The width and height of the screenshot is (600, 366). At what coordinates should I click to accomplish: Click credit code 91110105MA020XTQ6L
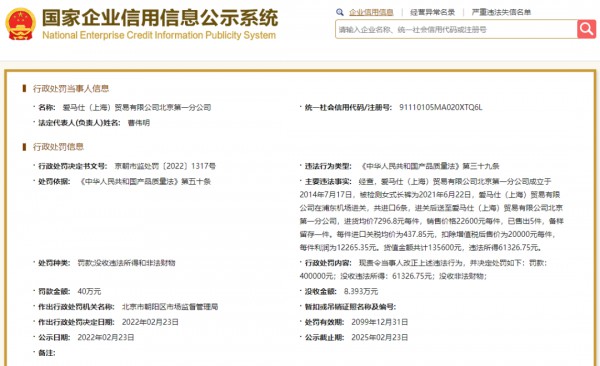(441, 108)
